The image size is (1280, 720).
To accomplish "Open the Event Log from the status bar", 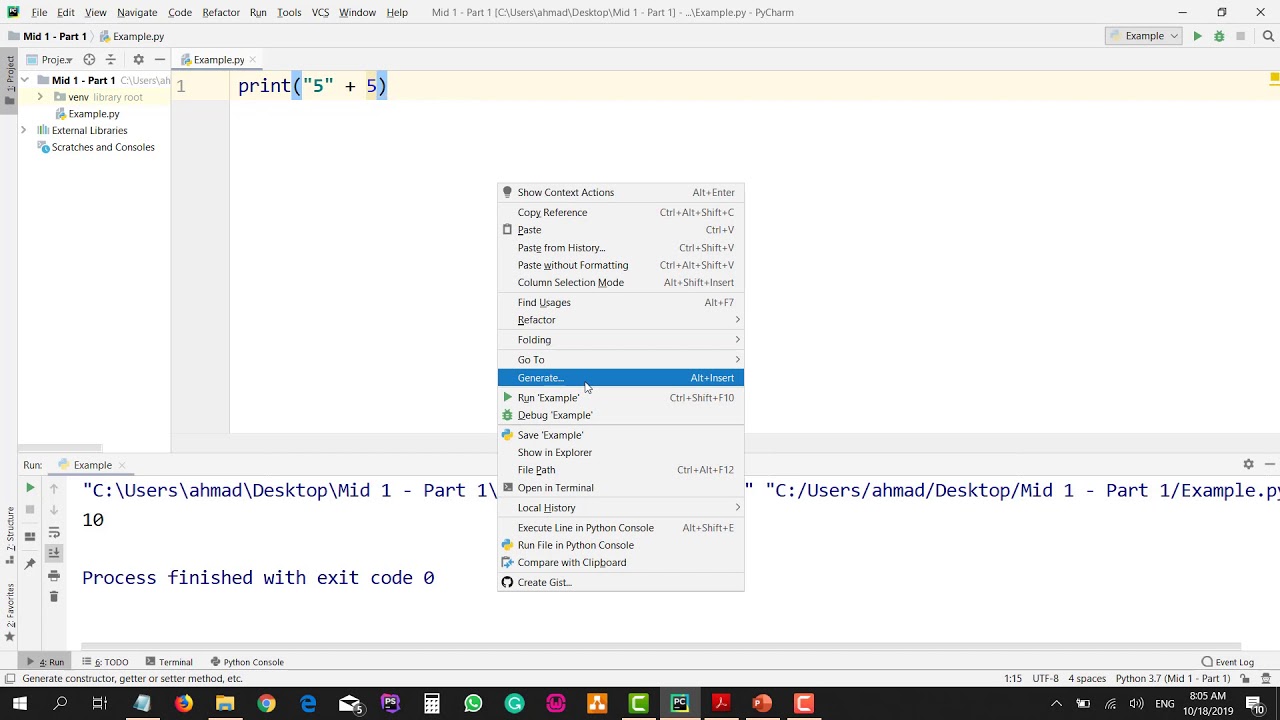I will [1227, 662].
